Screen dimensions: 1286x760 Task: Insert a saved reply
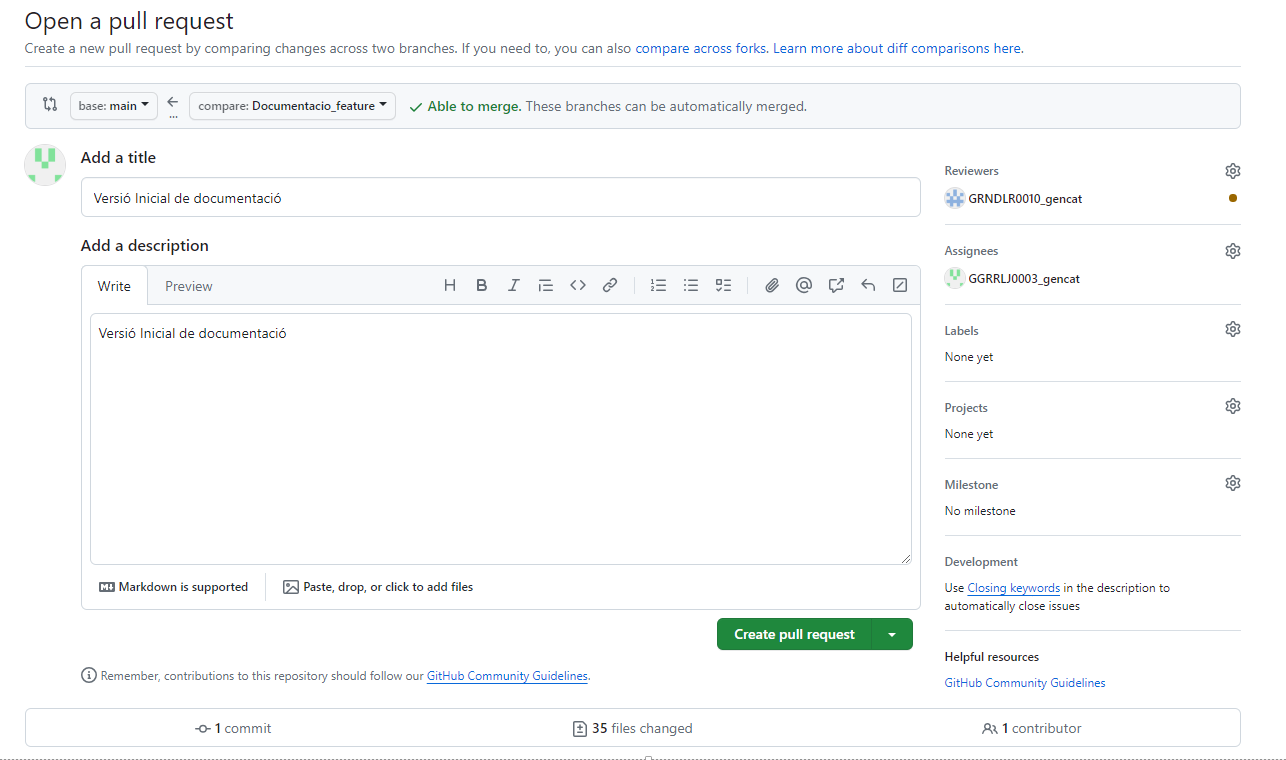pyautogui.click(x=868, y=285)
